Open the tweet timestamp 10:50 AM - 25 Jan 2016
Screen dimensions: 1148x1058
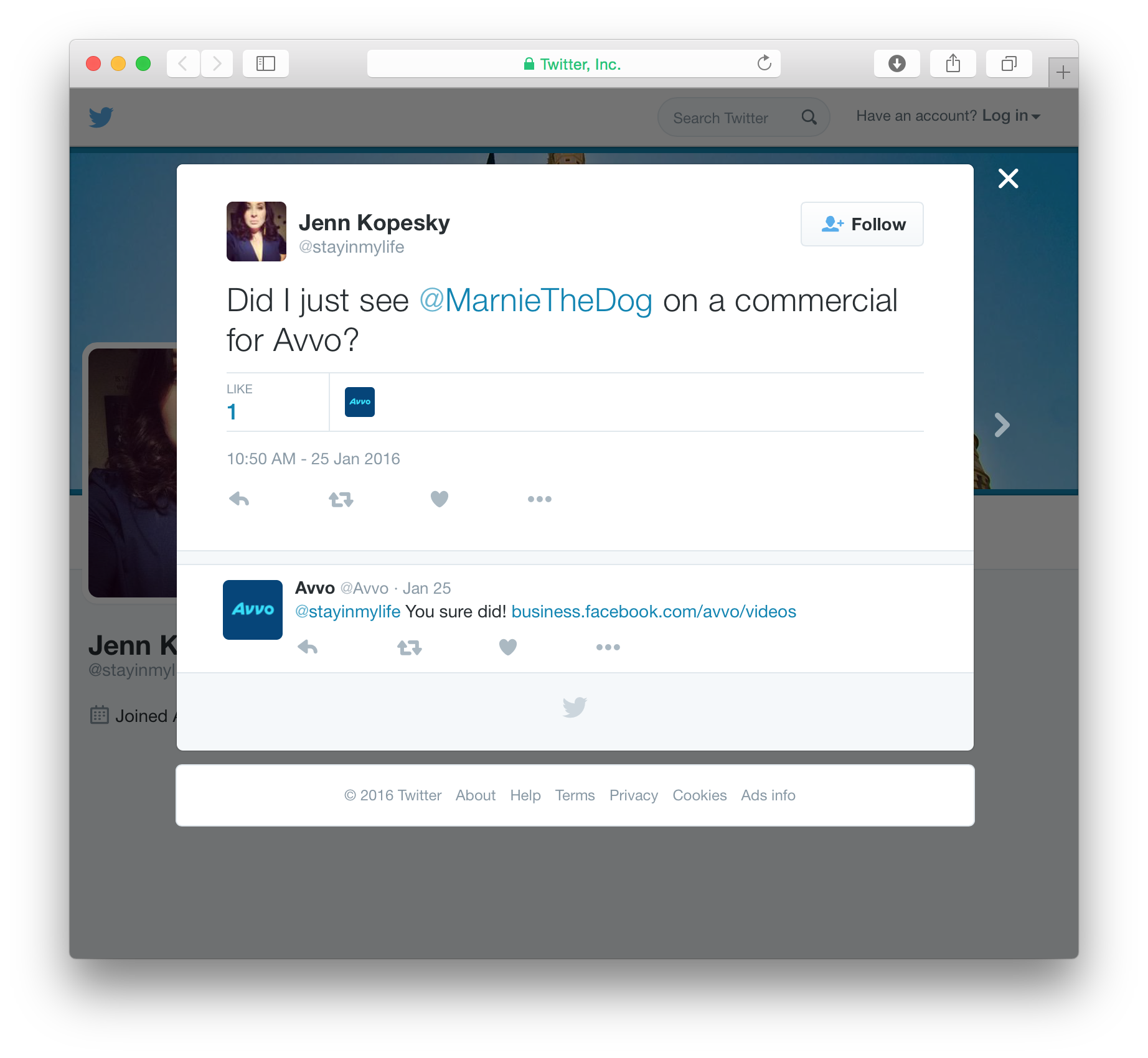coord(314,459)
